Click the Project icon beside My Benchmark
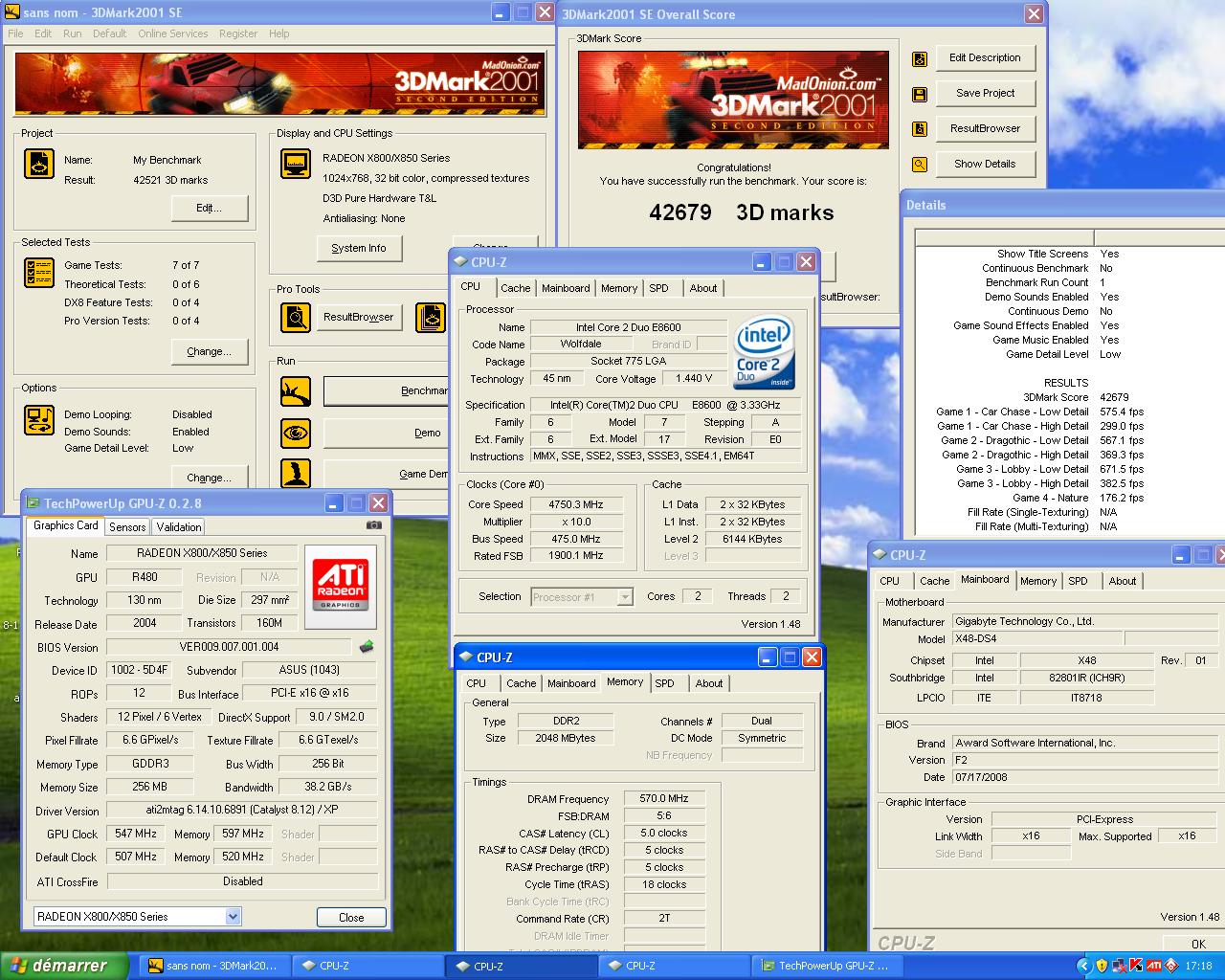The height and width of the screenshot is (980, 1225). pyautogui.click(x=39, y=164)
